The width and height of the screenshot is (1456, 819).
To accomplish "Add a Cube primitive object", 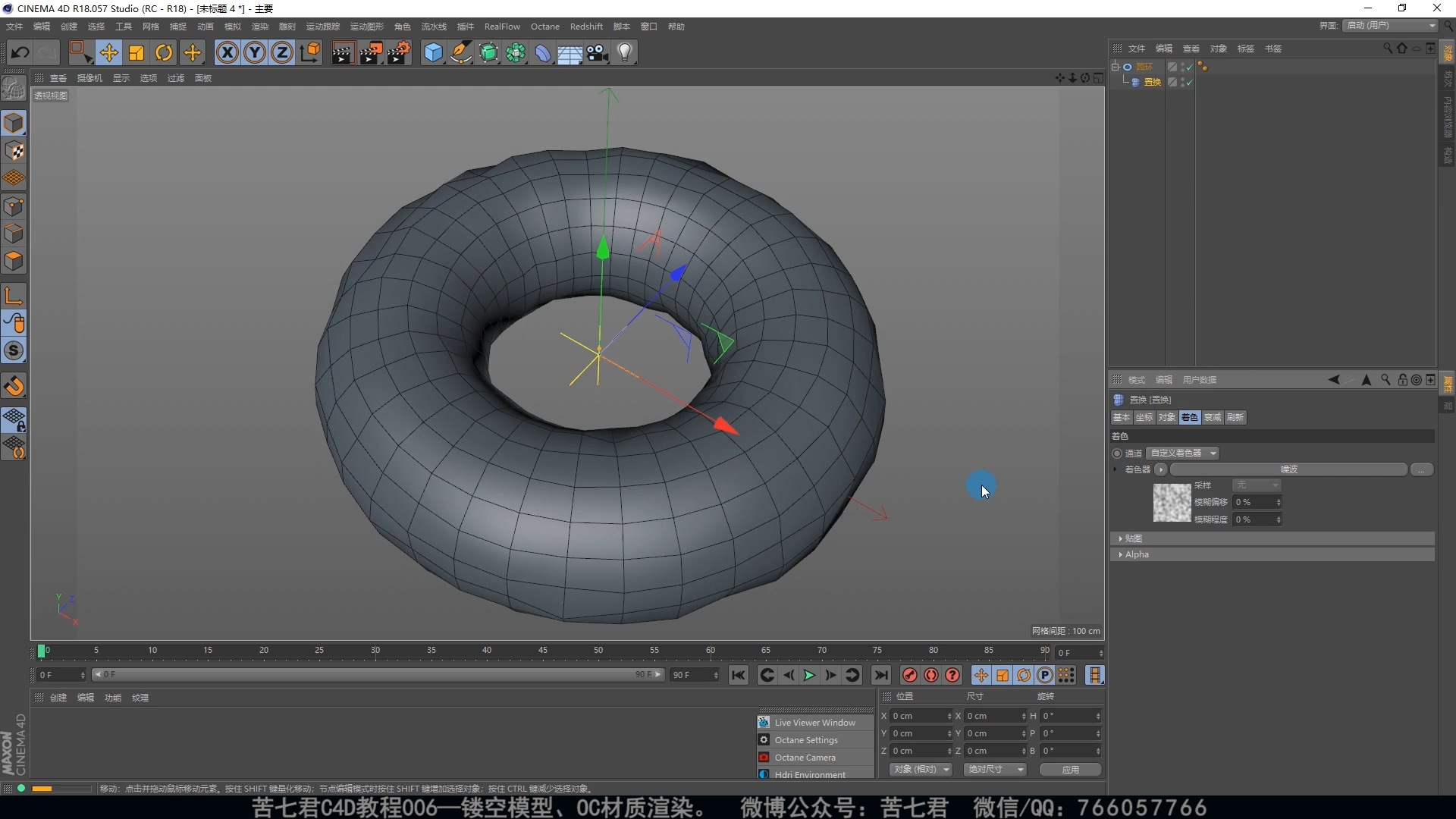I will pos(433,52).
